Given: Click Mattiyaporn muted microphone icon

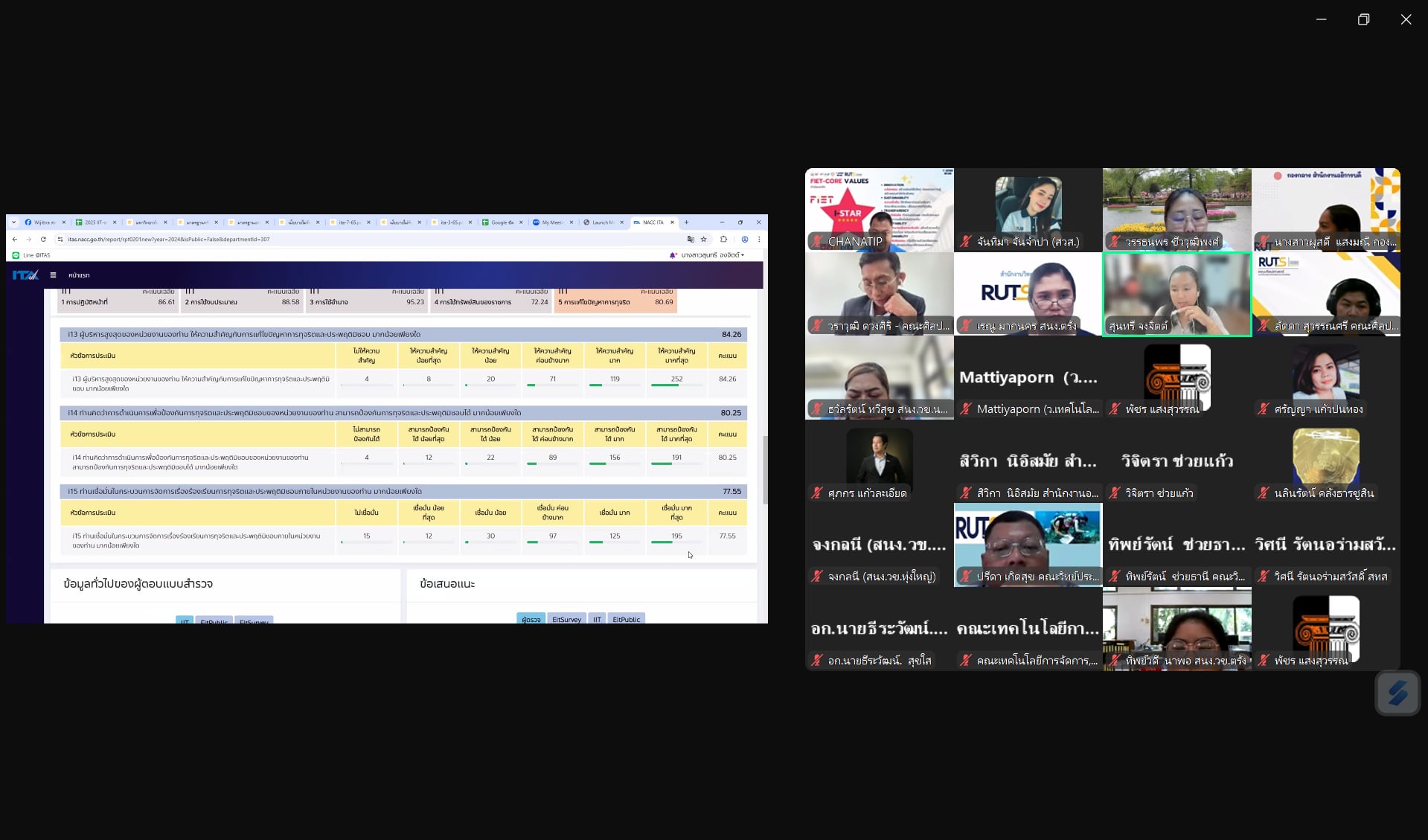Looking at the screenshot, I should tap(966, 409).
